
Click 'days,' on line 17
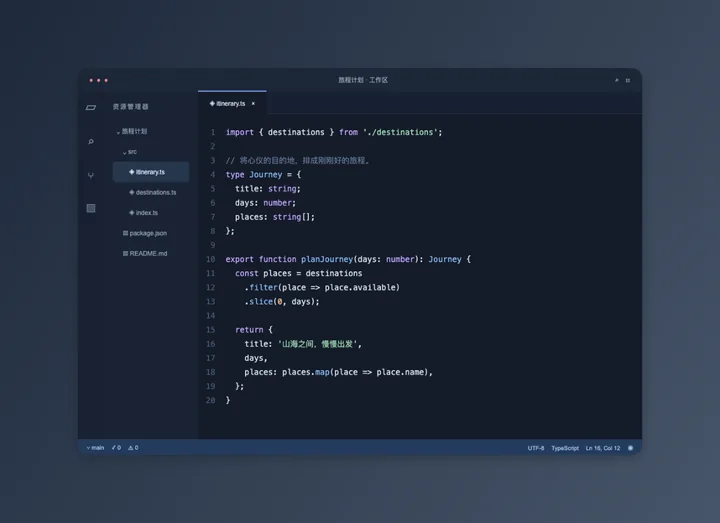(x=256, y=358)
